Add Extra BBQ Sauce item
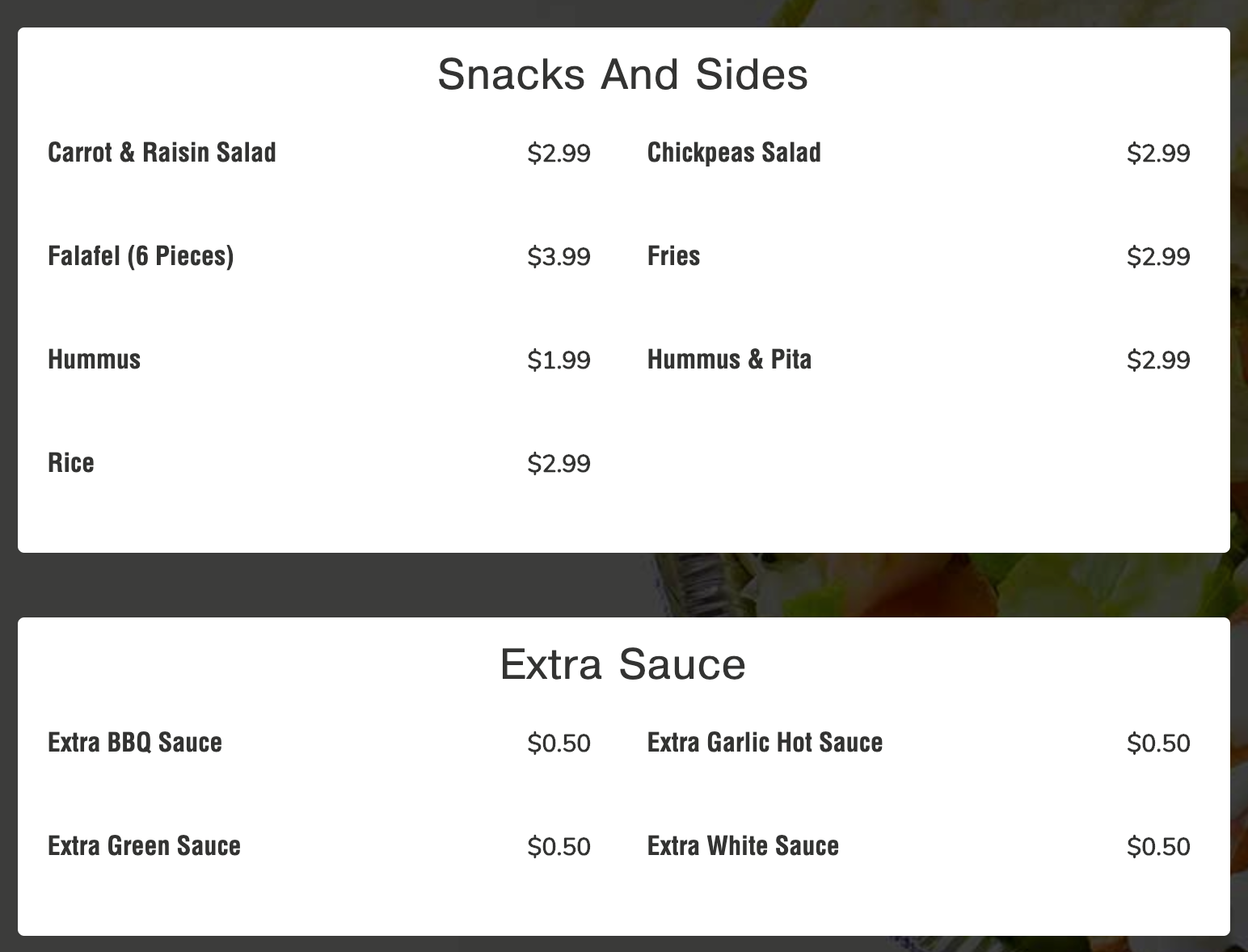1248x952 pixels. coord(135,743)
